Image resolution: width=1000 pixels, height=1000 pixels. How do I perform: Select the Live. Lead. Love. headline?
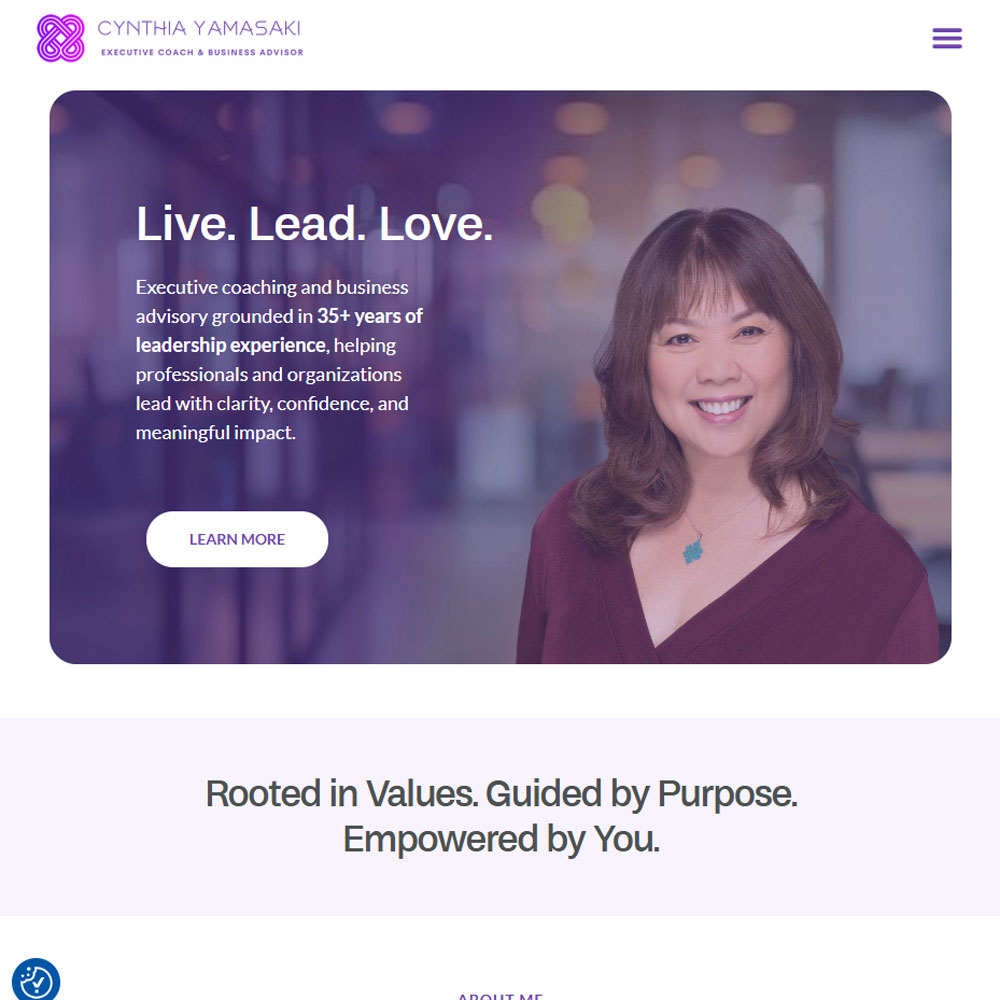(314, 224)
